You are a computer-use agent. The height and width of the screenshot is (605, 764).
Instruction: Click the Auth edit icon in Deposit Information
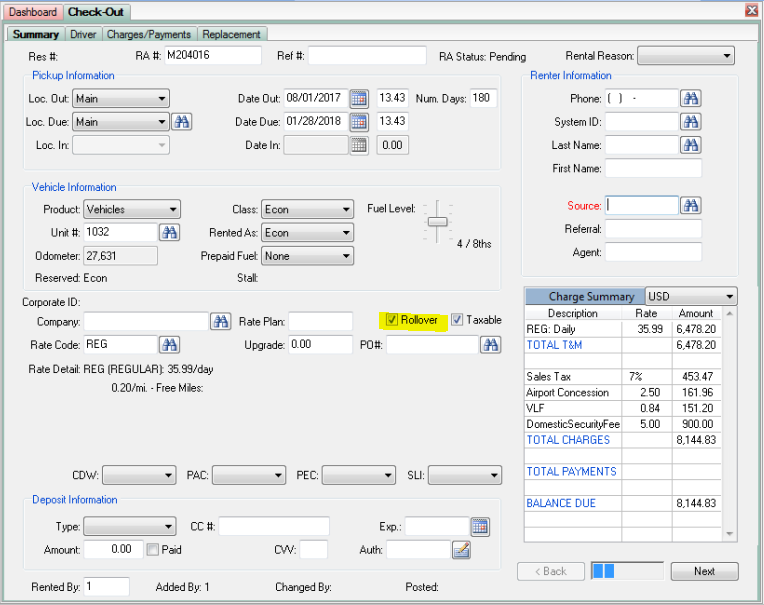(x=461, y=549)
